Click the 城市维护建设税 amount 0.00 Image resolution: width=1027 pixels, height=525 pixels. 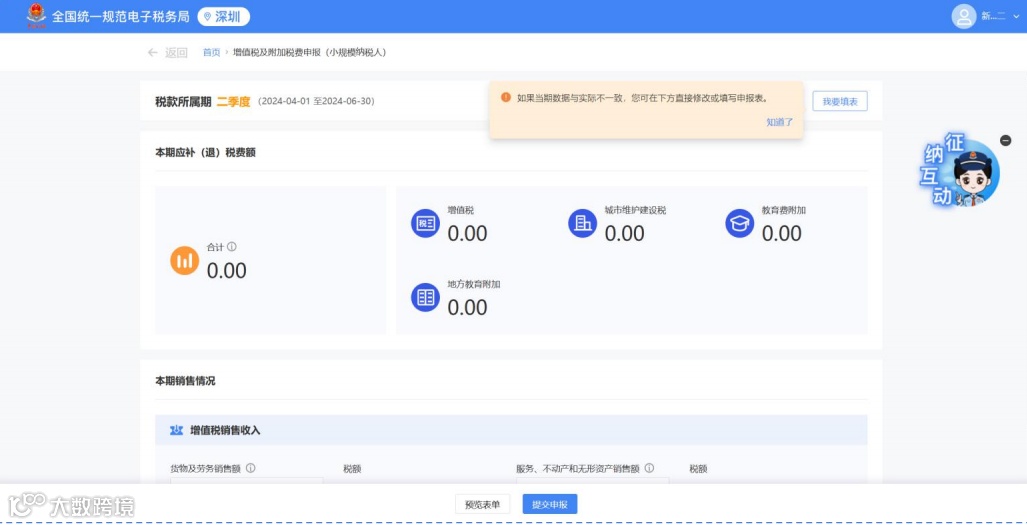tap(625, 234)
